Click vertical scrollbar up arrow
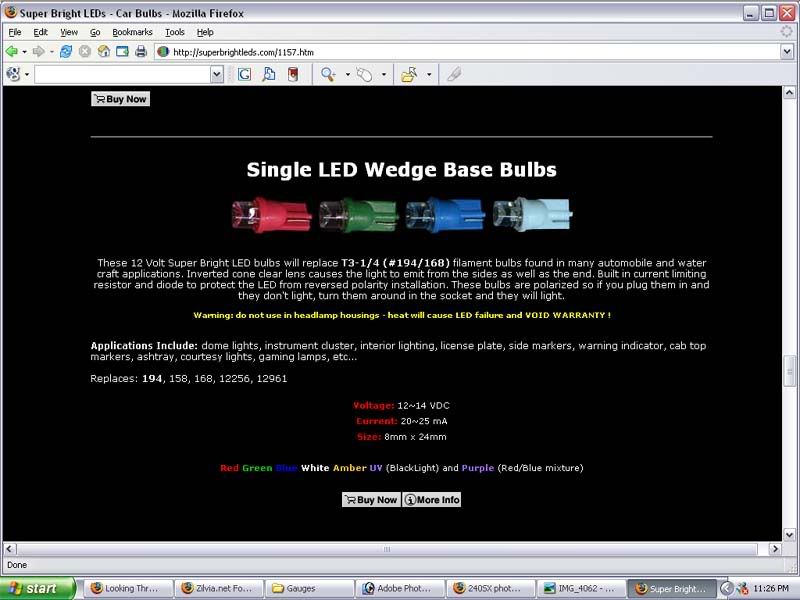The width and height of the screenshot is (800, 600). click(789, 92)
